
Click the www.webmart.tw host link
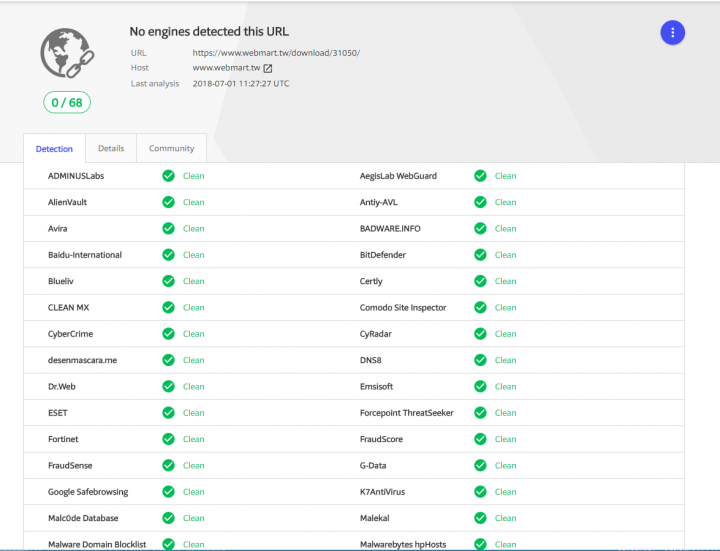pyautogui.click(x=226, y=68)
